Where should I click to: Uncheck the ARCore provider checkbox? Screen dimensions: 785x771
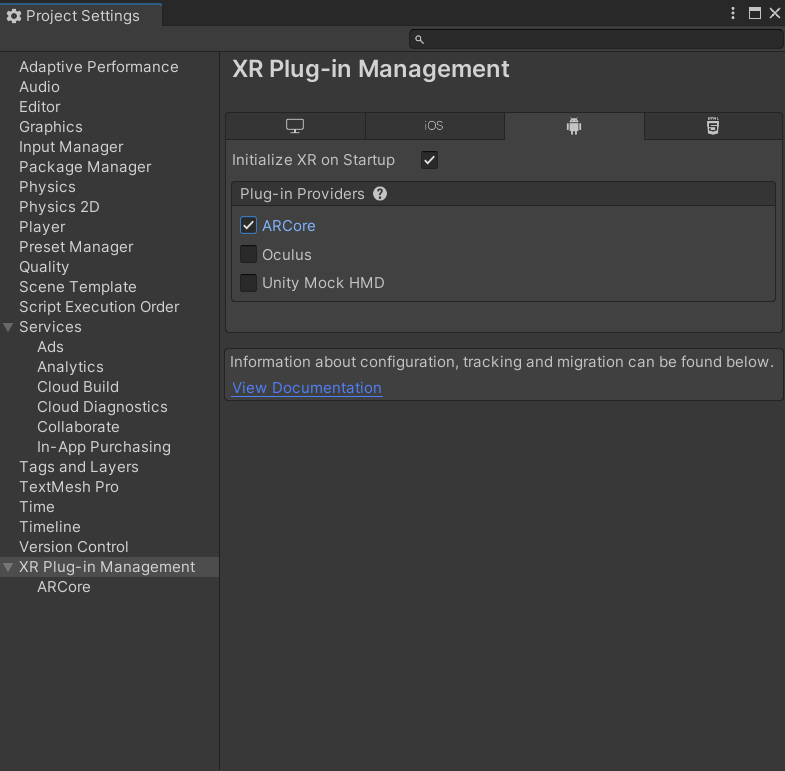point(248,225)
